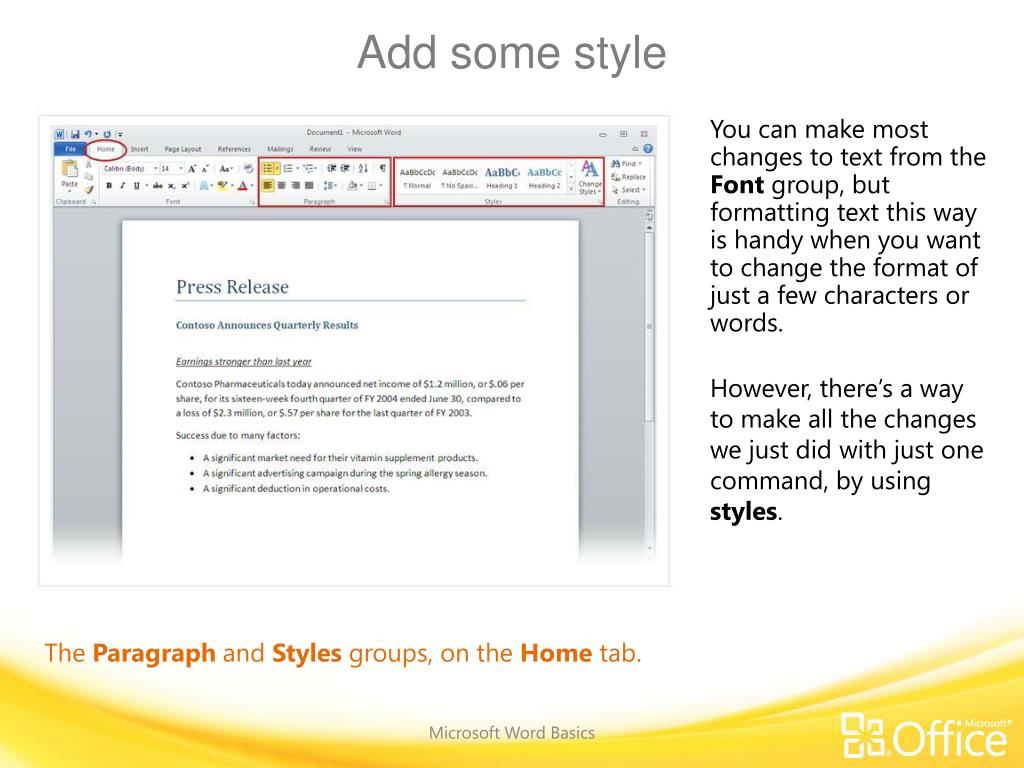Toggle Superscript formatting
The width and height of the screenshot is (1024, 768).
tap(185, 186)
